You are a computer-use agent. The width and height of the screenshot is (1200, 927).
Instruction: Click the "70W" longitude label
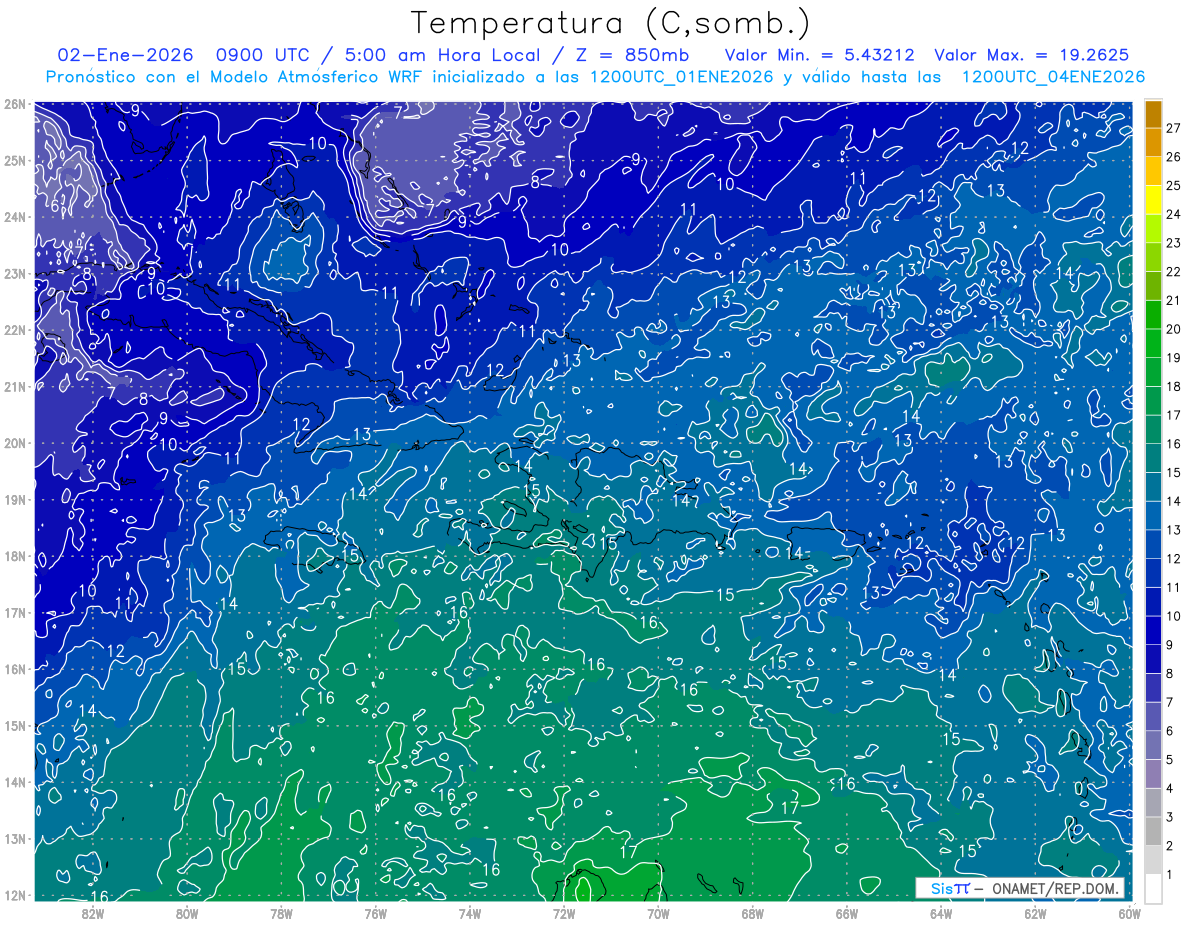[x=658, y=913]
